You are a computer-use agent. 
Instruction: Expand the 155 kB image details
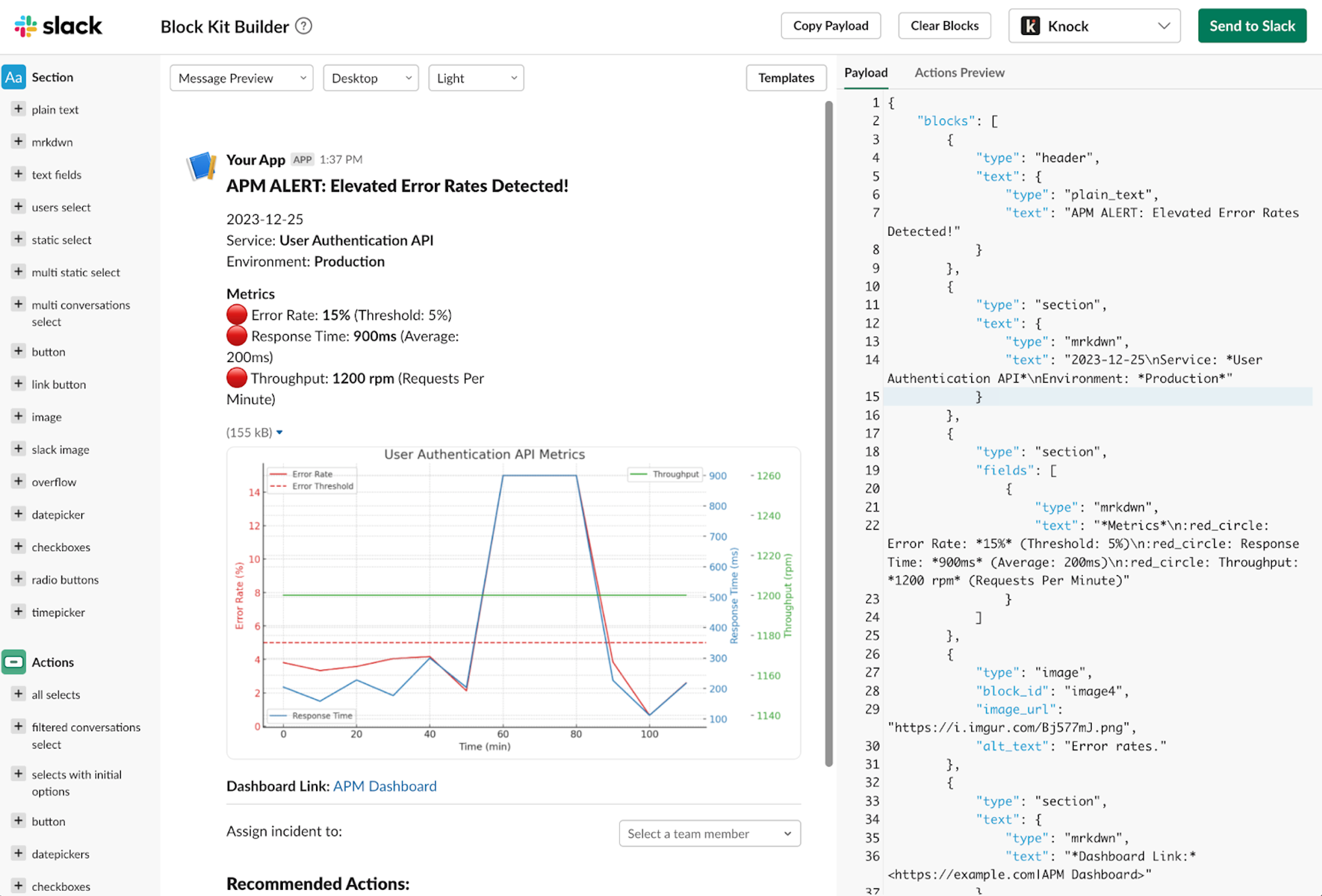pos(280,432)
